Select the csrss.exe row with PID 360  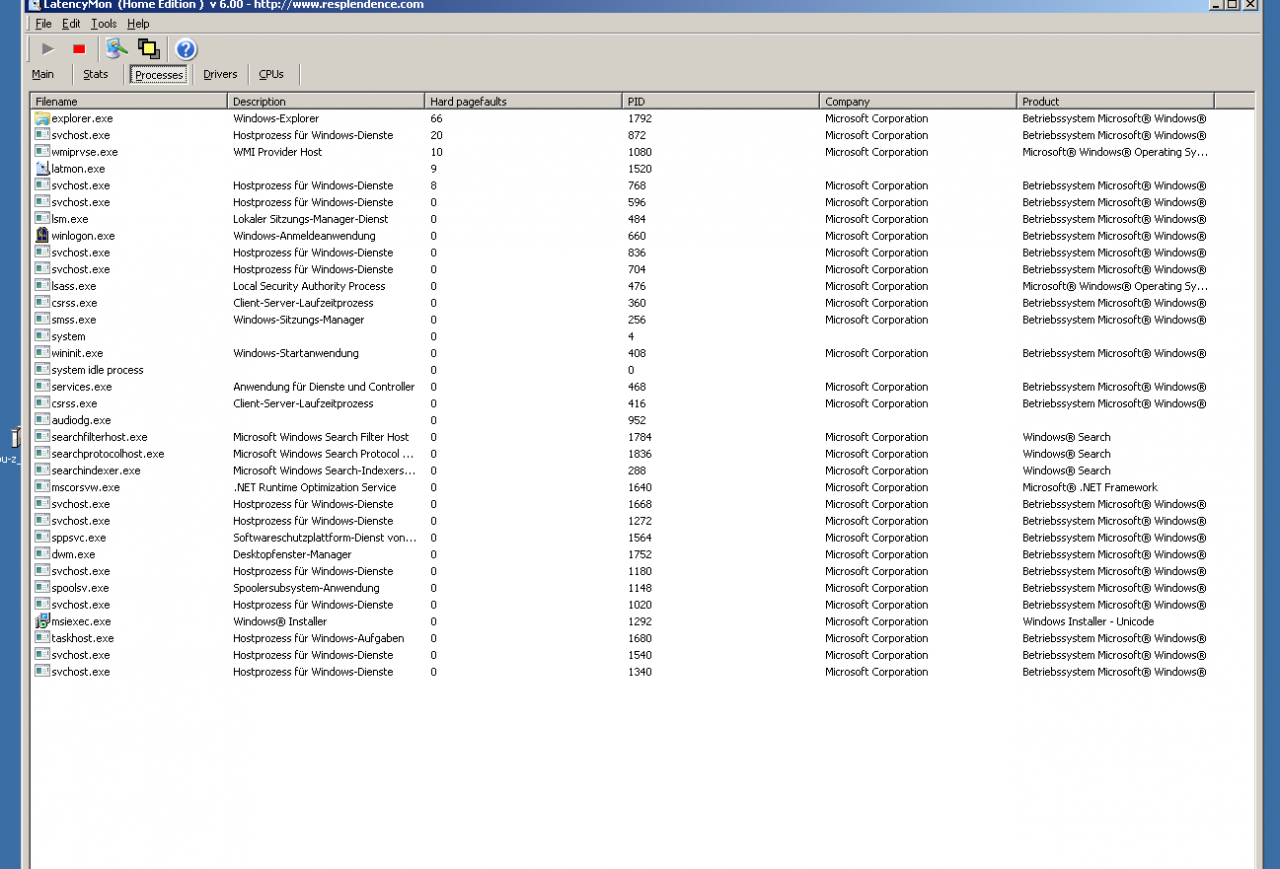(x=642, y=302)
